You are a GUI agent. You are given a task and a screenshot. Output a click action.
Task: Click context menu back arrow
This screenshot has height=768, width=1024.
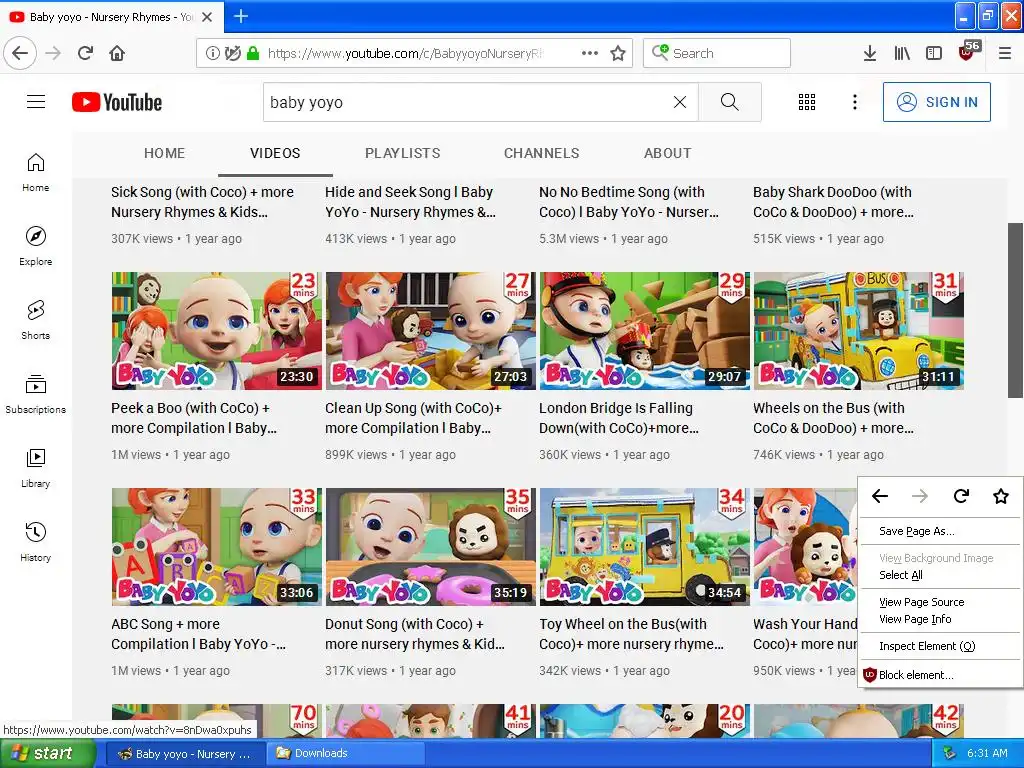point(880,496)
